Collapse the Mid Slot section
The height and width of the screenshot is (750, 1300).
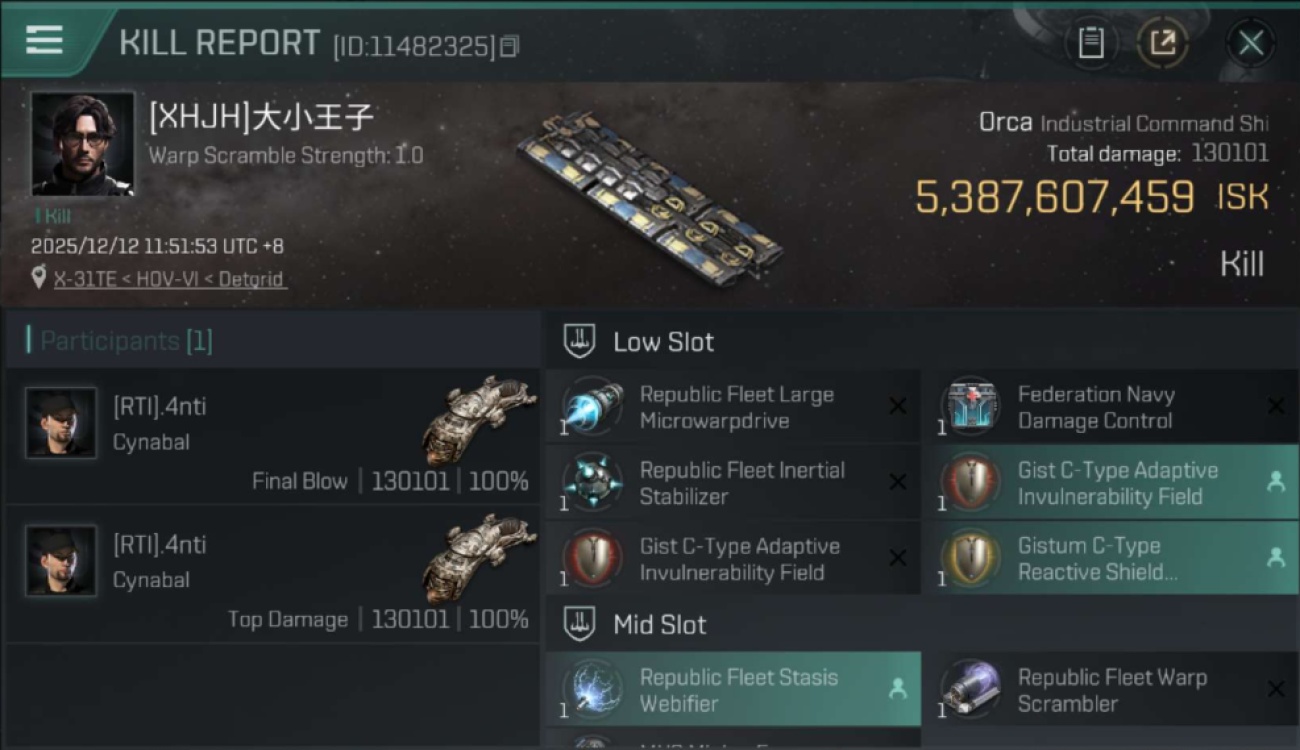[x=580, y=625]
